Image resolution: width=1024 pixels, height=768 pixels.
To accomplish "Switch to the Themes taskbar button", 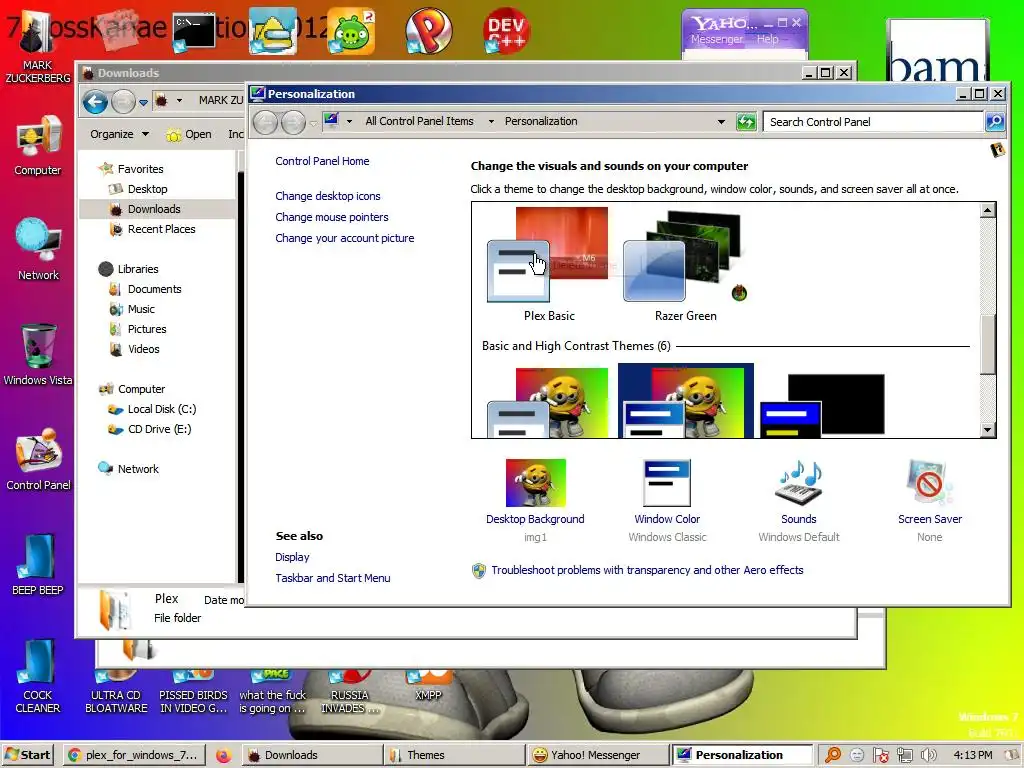I will tap(454, 755).
